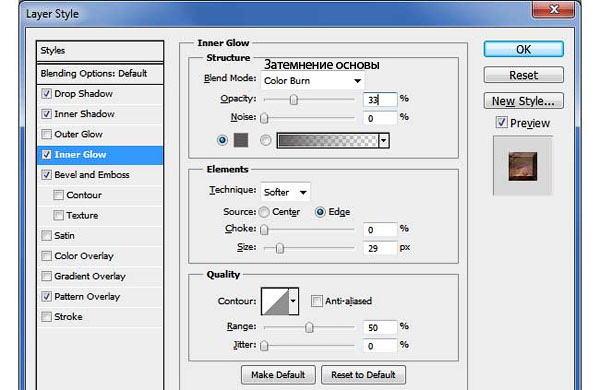Open the gray glow color swatch
The width and height of the screenshot is (600, 390).
(241, 140)
